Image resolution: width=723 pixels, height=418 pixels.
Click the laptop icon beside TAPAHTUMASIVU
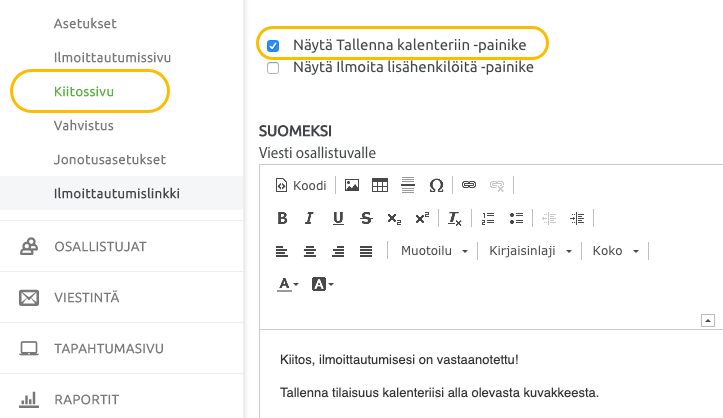[x=29, y=348]
